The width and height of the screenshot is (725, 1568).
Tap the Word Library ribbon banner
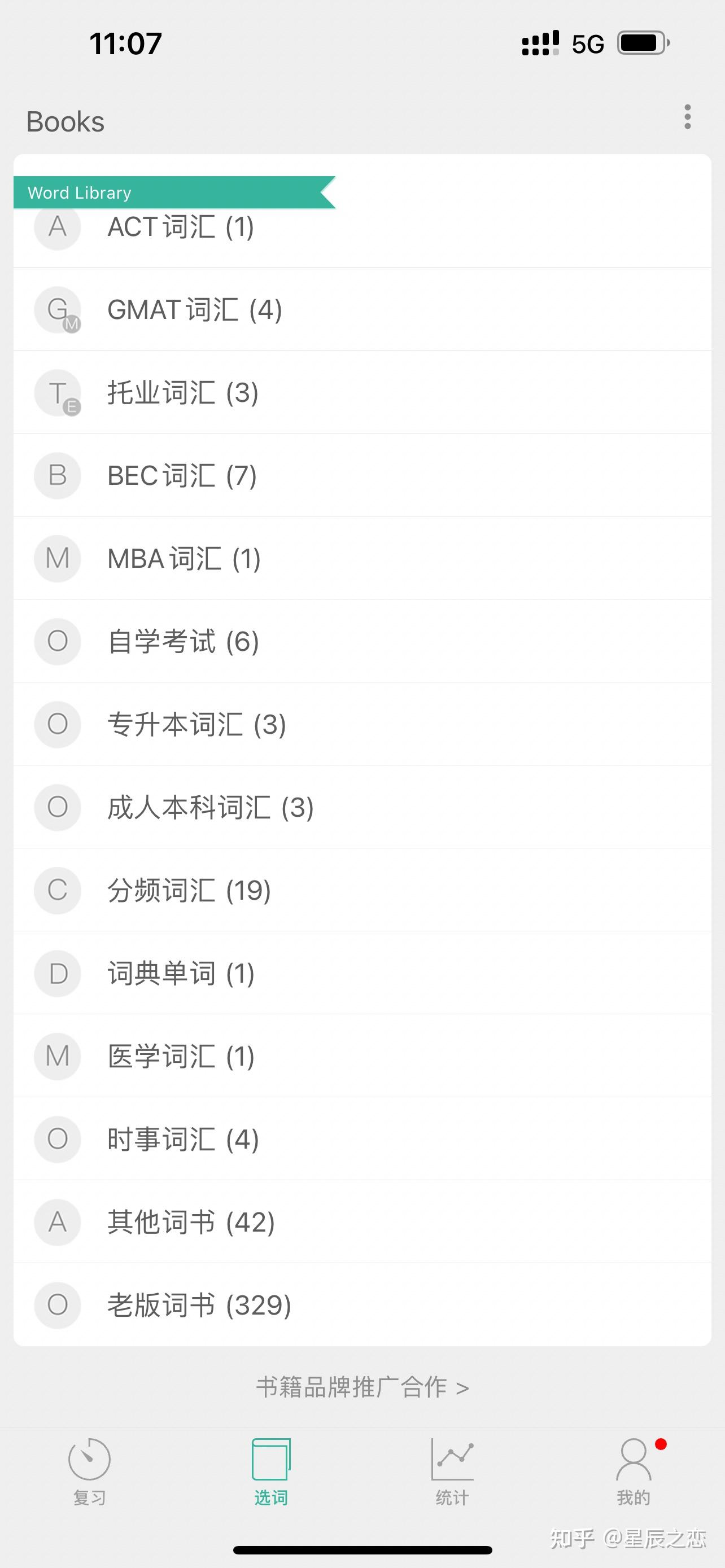coord(174,192)
